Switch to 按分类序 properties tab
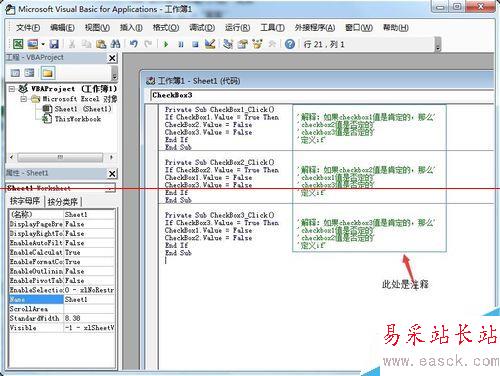 click(x=63, y=201)
